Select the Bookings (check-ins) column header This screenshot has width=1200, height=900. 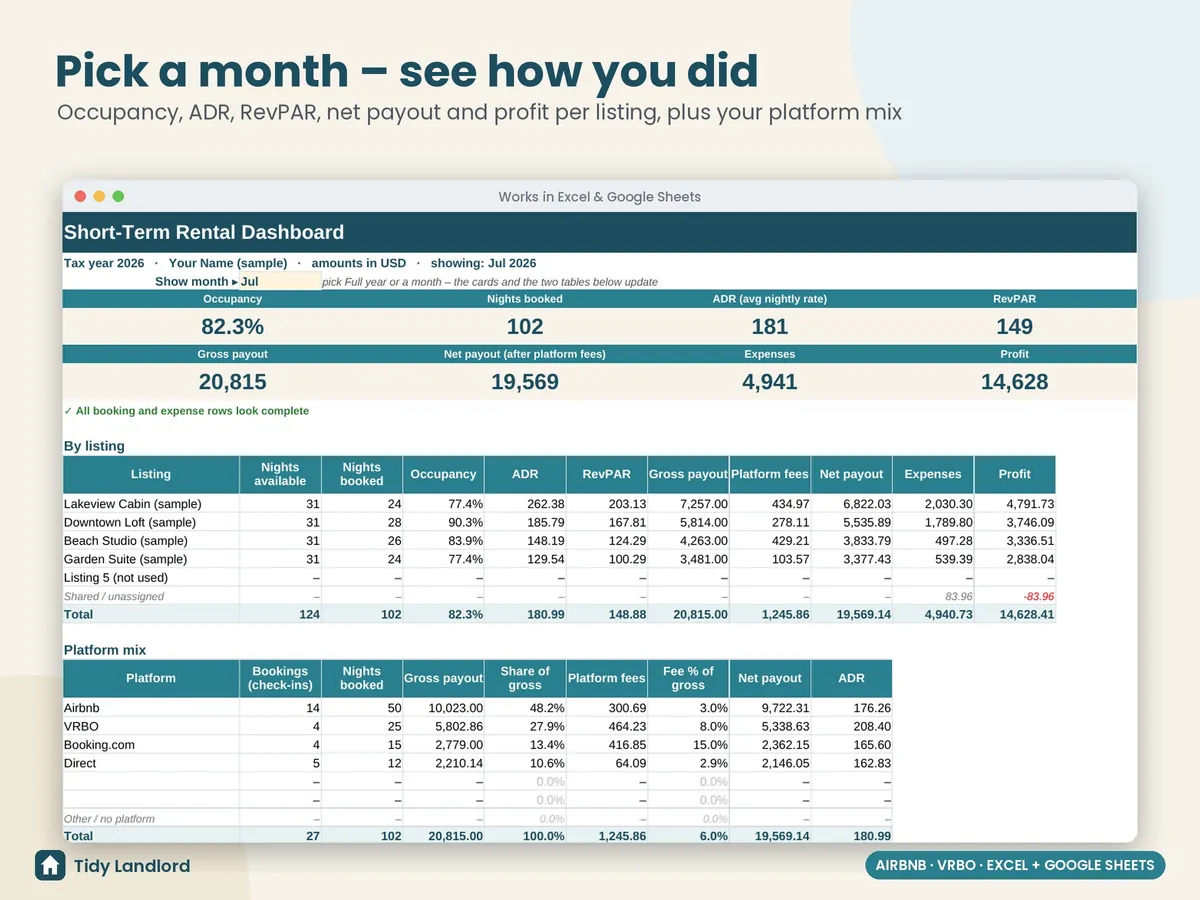(280, 678)
